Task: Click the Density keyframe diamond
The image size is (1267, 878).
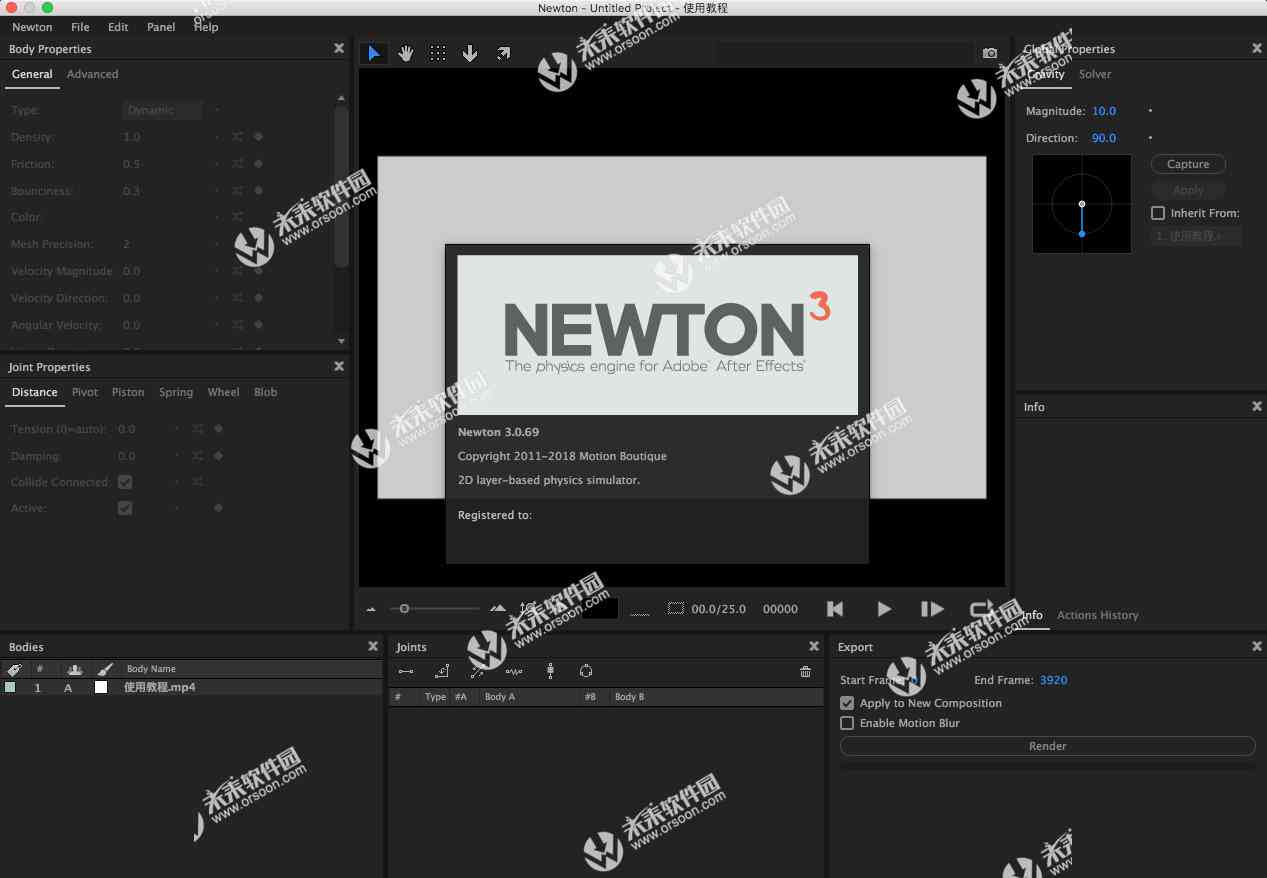Action: pyautogui.click(x=258, y=137)
